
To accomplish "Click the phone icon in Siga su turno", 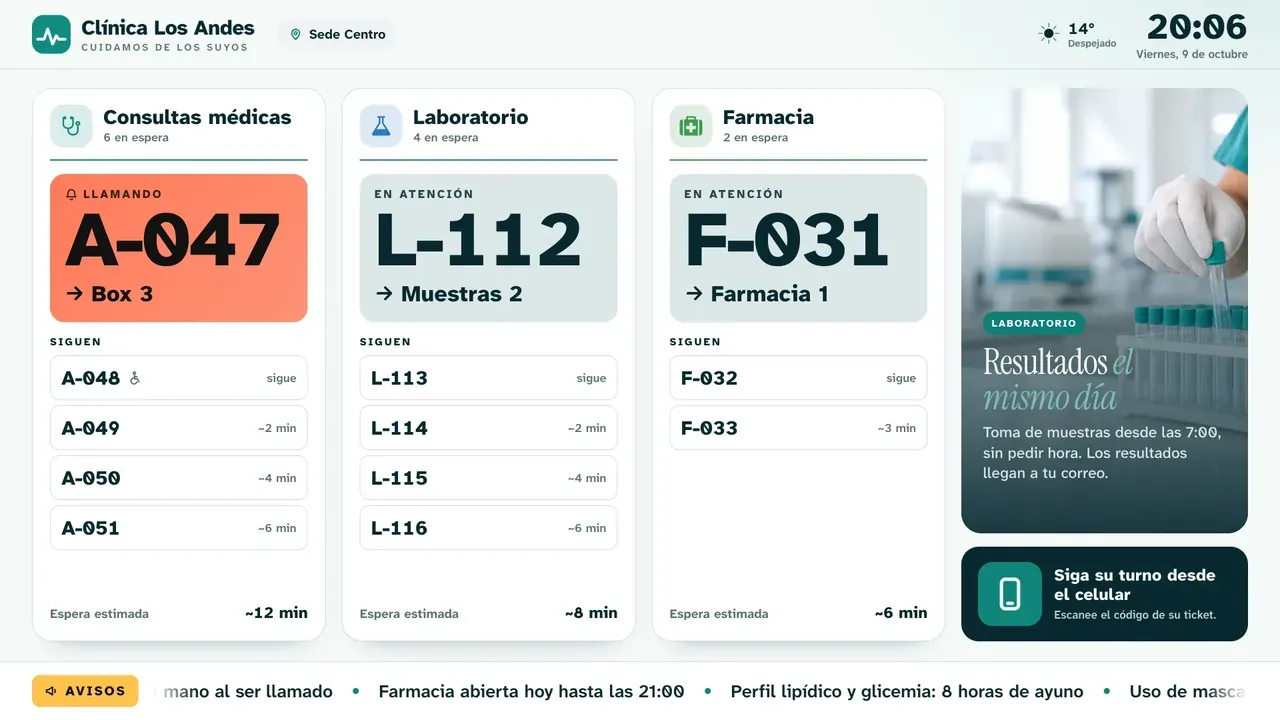I will pos(1010,594).
